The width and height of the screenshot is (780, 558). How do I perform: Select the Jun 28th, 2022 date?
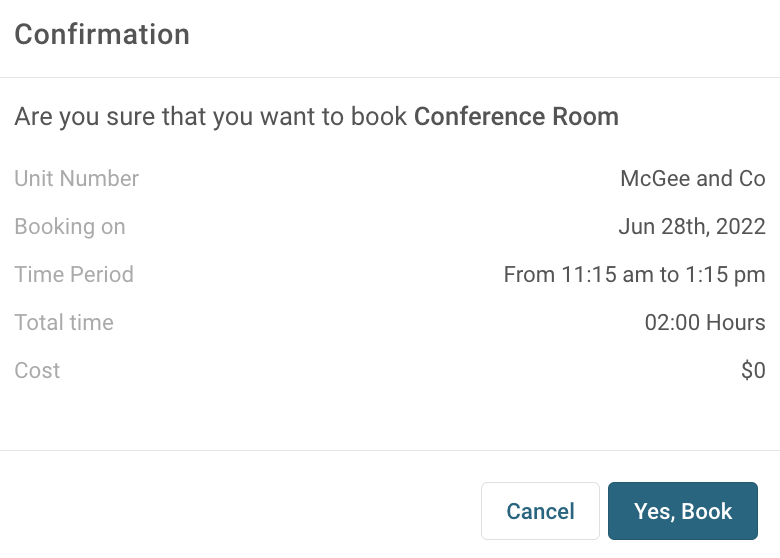[691, 227]
